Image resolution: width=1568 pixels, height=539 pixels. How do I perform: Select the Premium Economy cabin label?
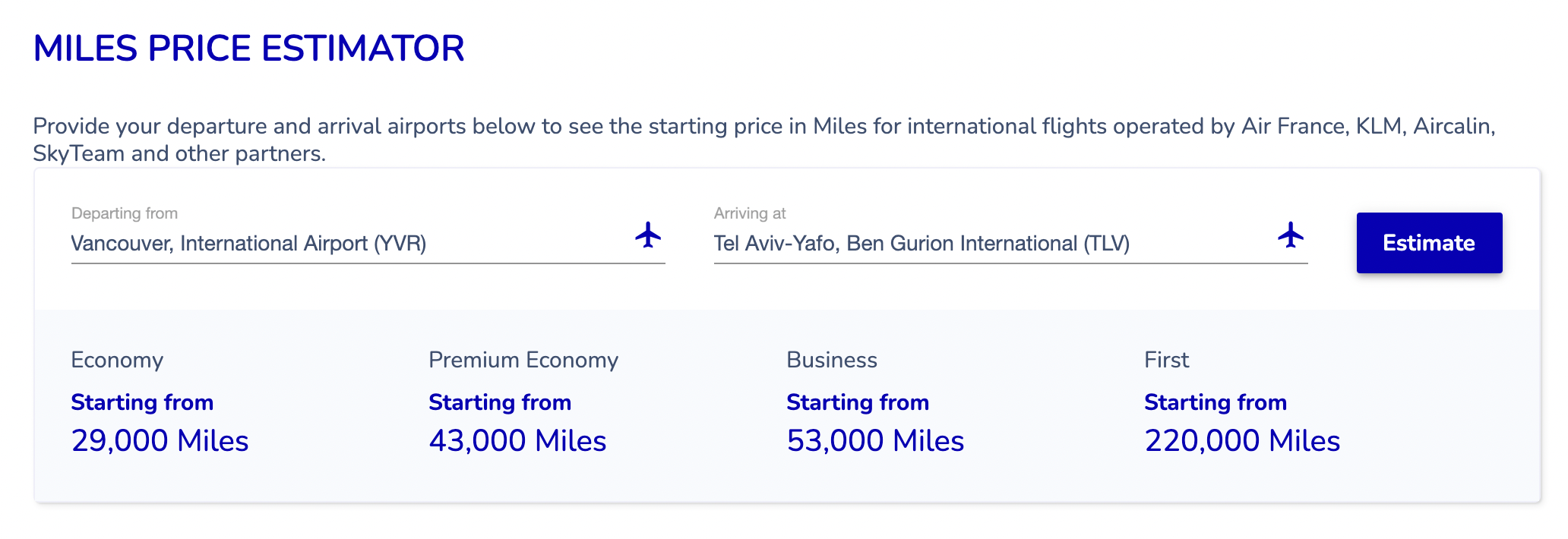pyautogui.click(x=523, y=360)
